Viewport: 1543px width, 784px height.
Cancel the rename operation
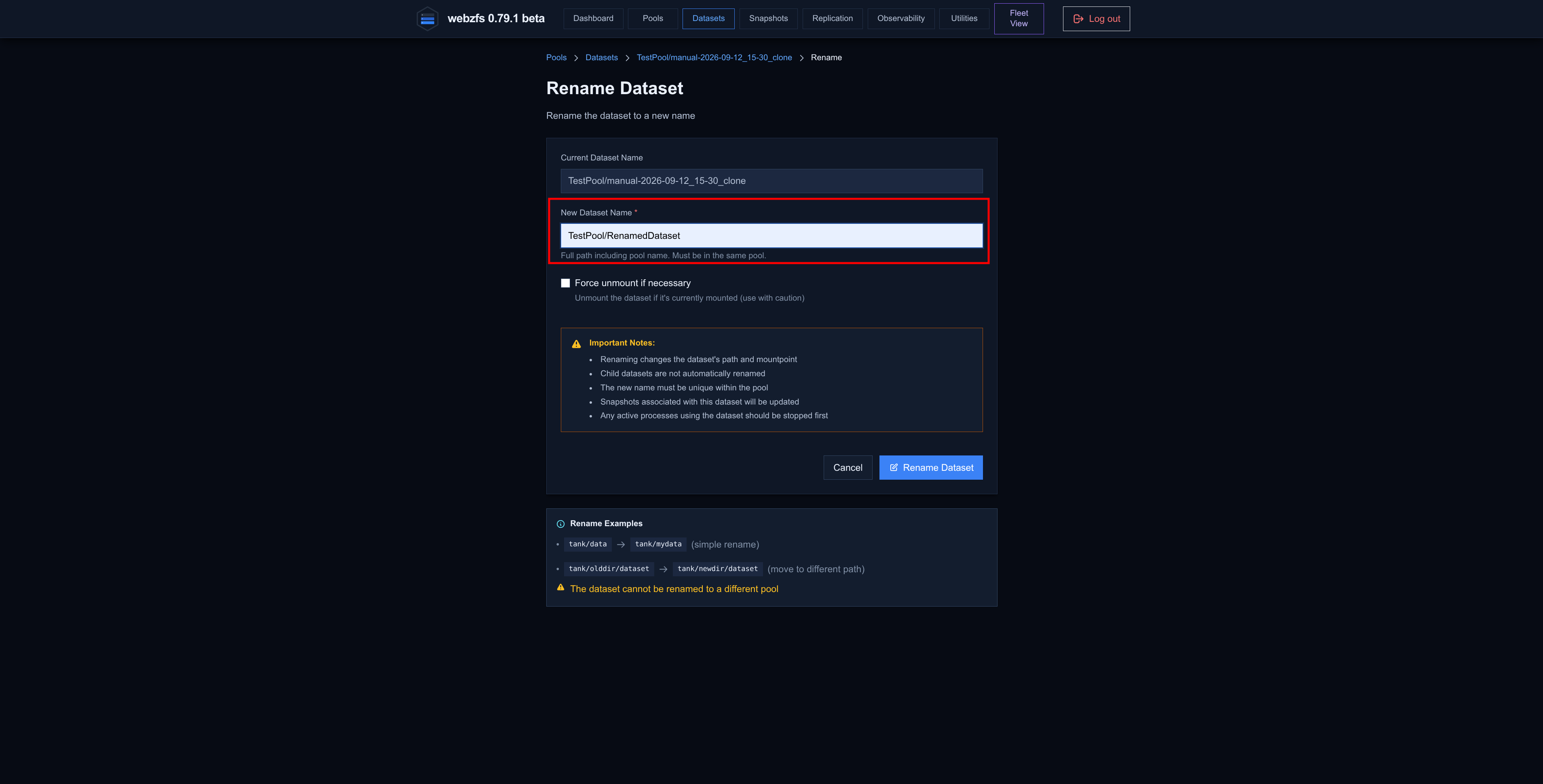point(848,468)
